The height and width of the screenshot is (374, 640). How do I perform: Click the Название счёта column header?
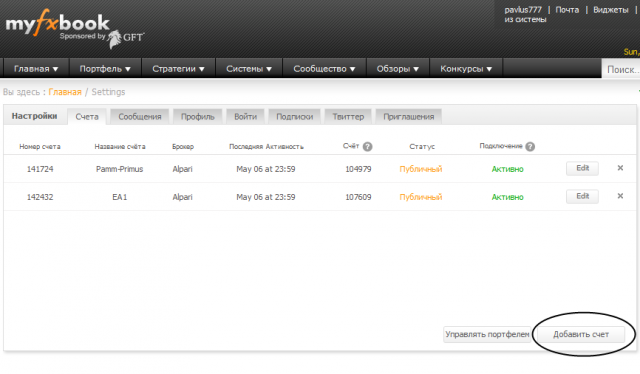120,147
